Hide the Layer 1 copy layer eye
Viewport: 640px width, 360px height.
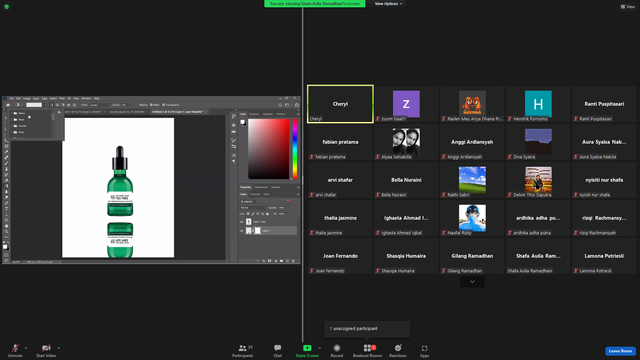[242, 222]
